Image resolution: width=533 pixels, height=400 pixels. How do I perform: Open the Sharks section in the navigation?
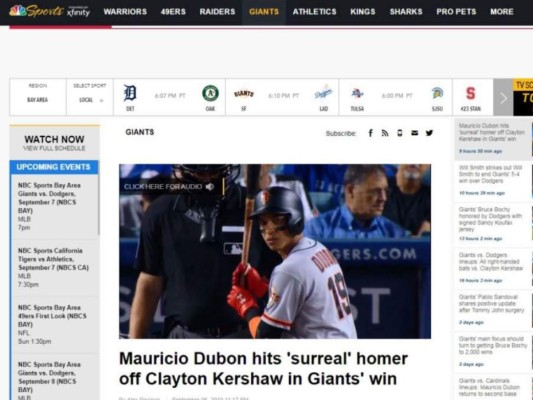click(406, 12)
